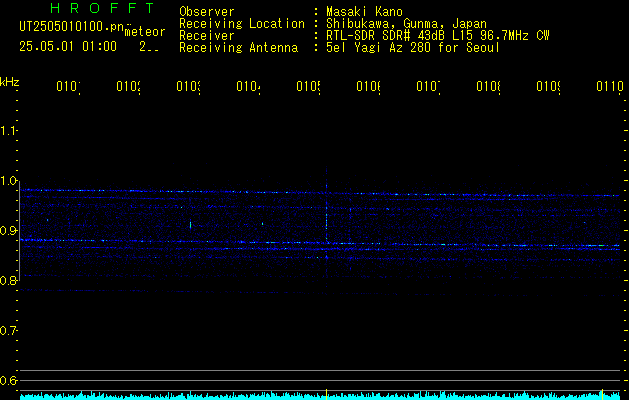Click the 0110 time marker
Viewport: 629px width, 400px height.
click(x=610, y=86)
